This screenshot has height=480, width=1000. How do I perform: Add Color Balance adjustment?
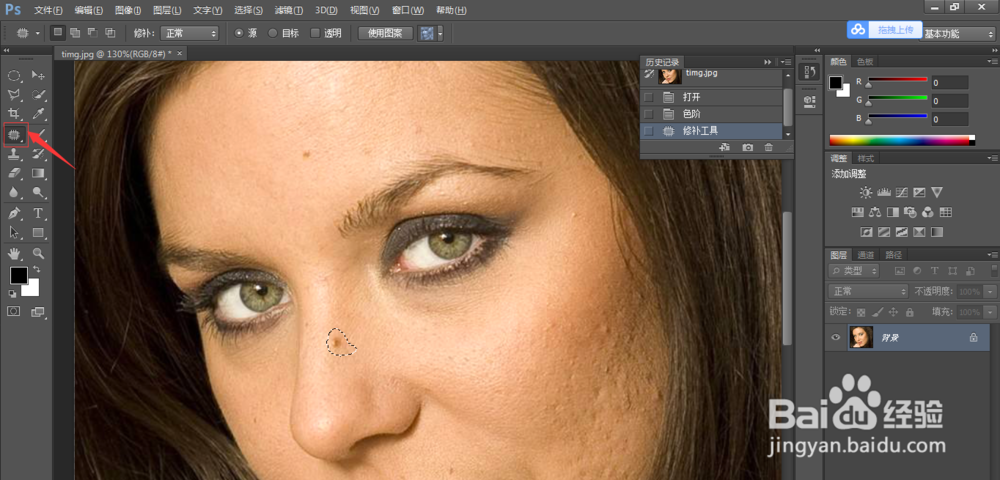tap(874, 212)
